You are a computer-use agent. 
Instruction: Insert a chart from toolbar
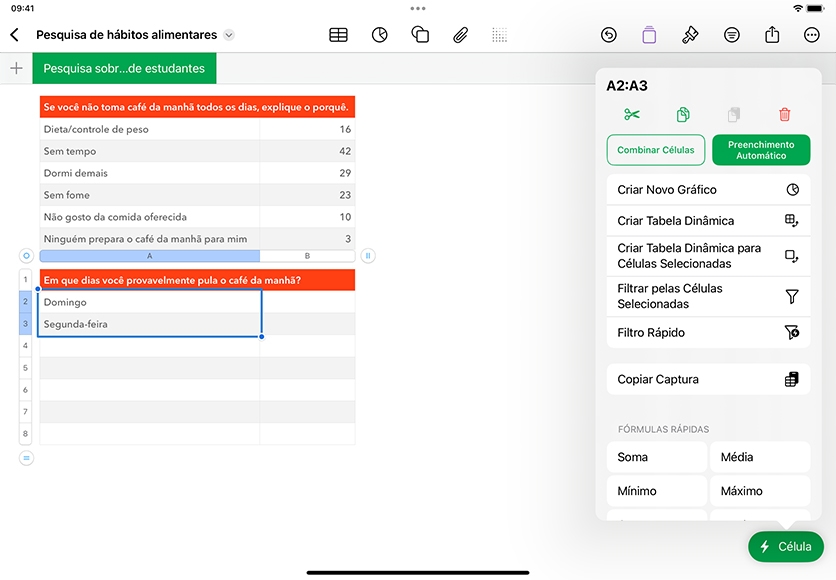tap(380, 35)
